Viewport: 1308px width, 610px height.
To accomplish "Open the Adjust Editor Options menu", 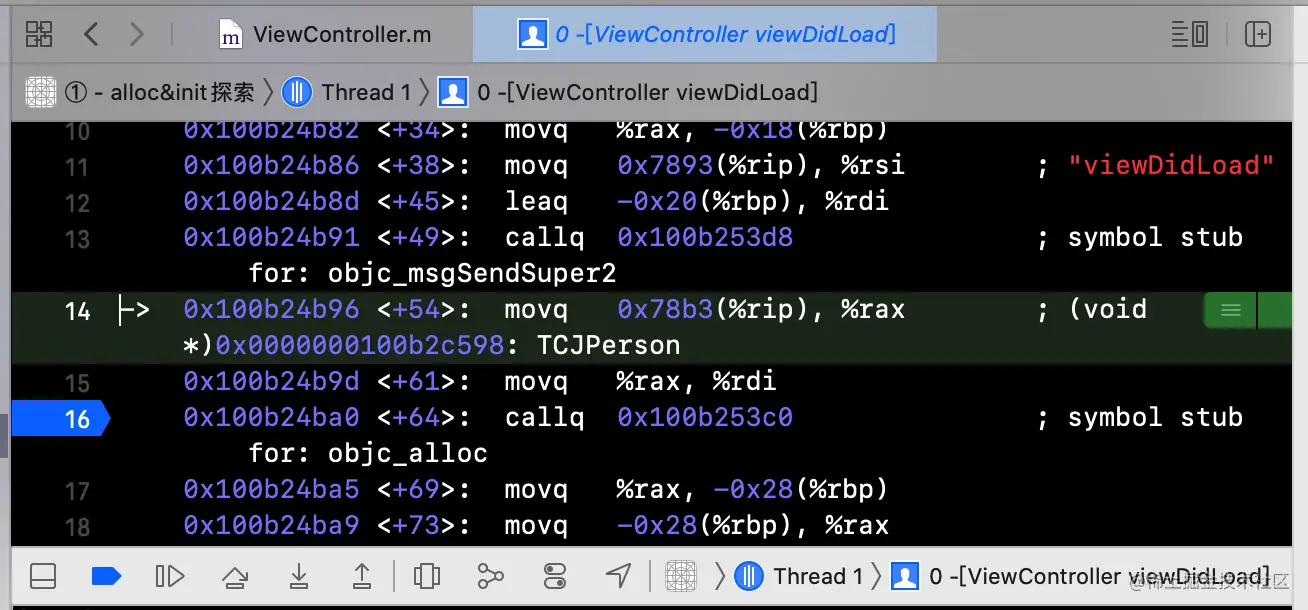I will tap(1190, 34).
